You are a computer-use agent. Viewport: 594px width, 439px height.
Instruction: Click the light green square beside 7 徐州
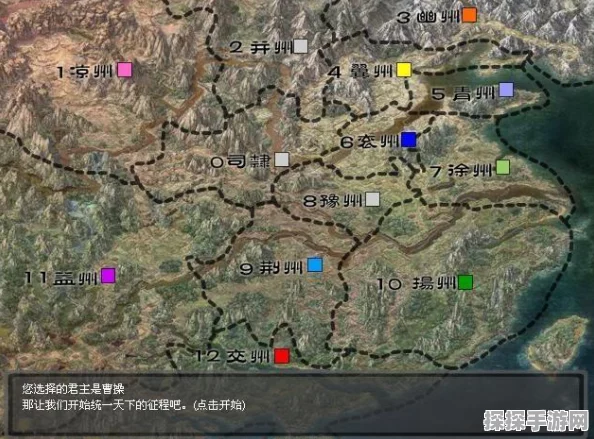coord(503,167)
